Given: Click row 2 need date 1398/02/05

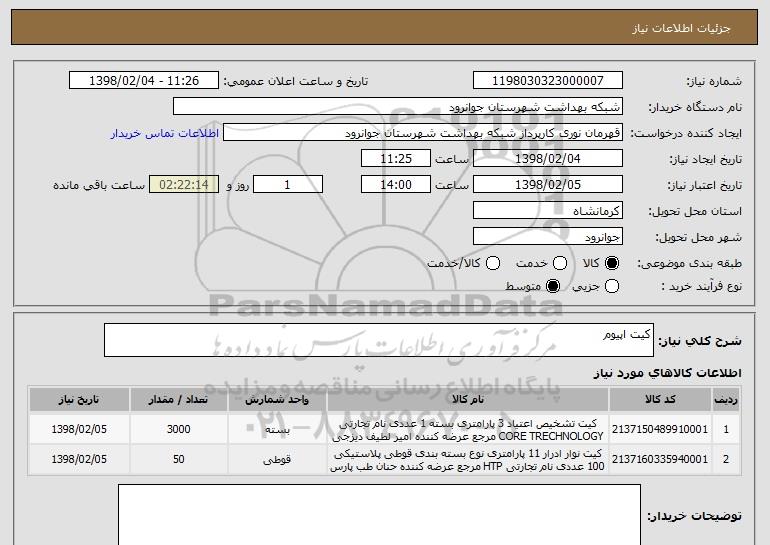Looking at the screenshot, I should [79, 460].
